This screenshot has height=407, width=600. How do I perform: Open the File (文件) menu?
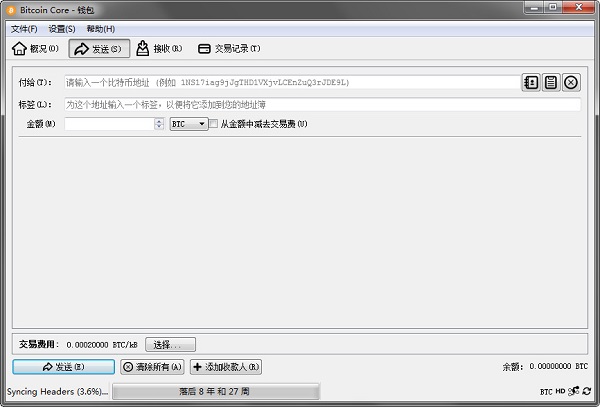(24, 29)
